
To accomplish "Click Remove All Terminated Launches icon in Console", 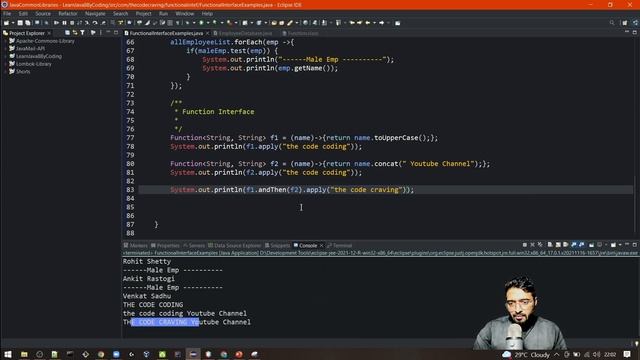I will pyautogui.click(x=540, y=245).
